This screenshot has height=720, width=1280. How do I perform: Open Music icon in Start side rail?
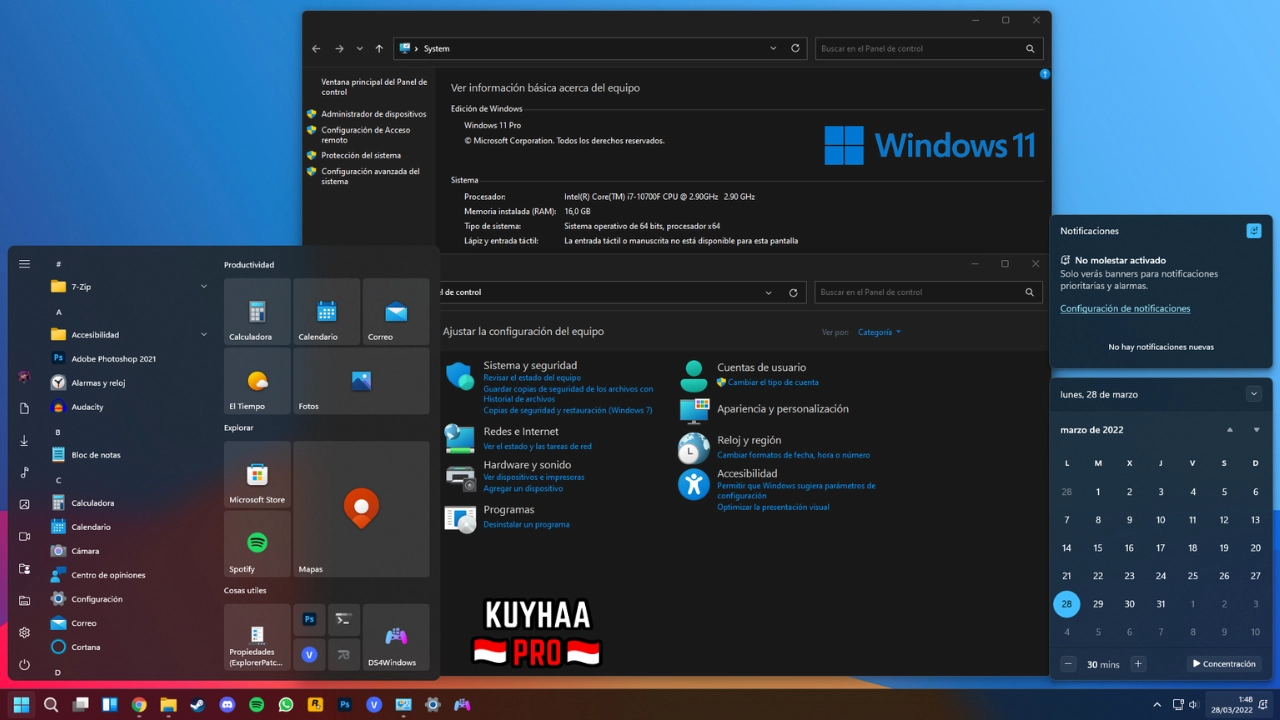click(24, 473)
